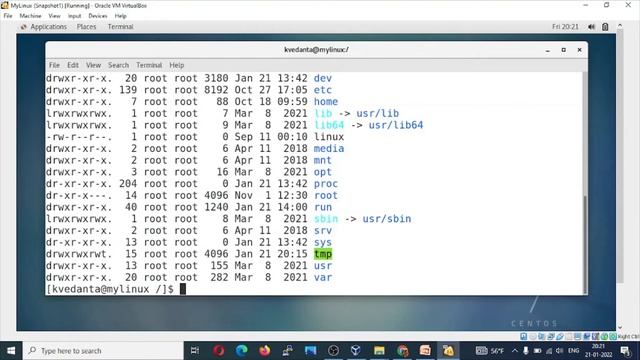
Task: Open OBS Studio from the taskbar
Action: click(x=333, y=351)
